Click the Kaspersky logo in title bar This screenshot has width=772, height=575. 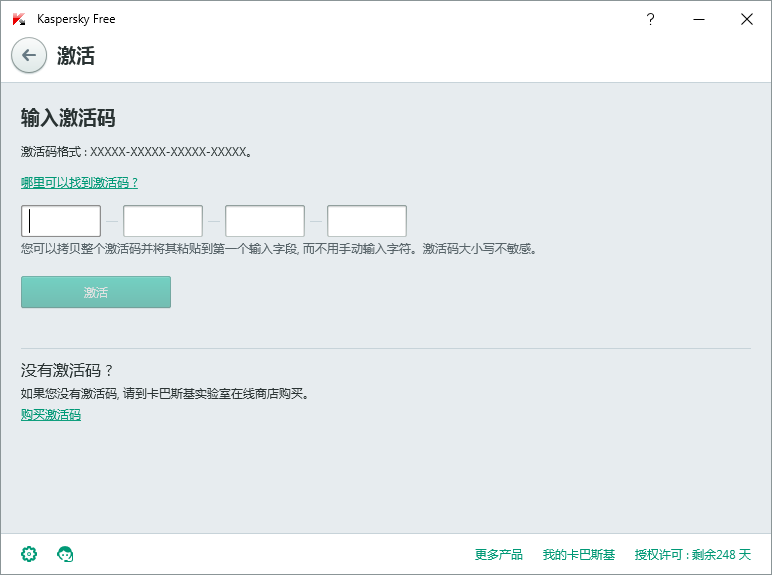tap(18, 19)
